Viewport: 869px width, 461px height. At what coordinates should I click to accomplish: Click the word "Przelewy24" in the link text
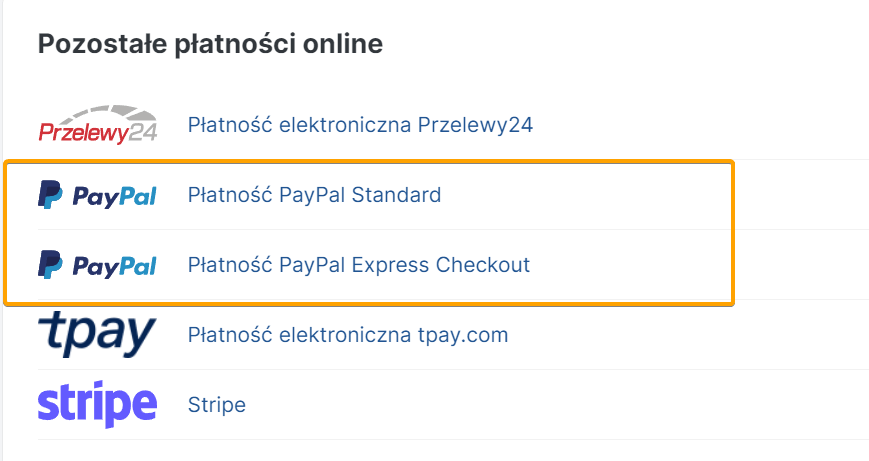(475, 125)
